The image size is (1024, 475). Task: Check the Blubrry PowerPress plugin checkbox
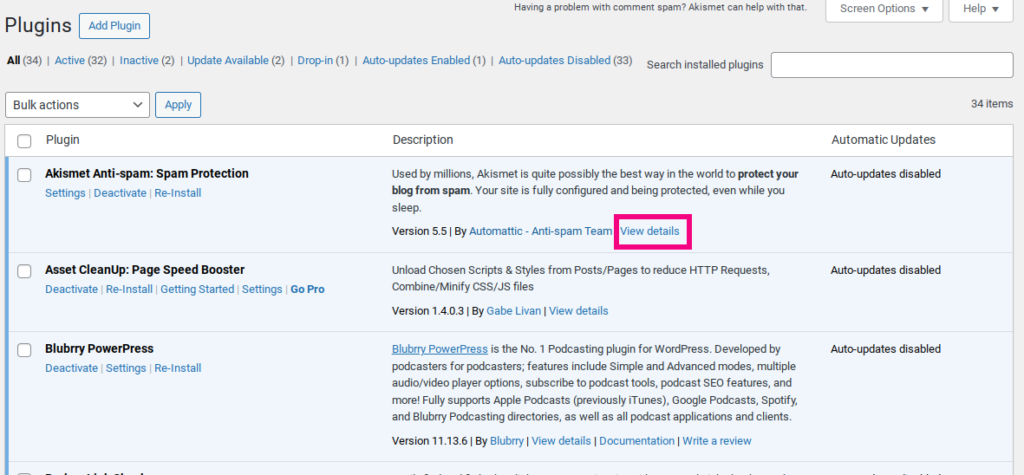24,350
